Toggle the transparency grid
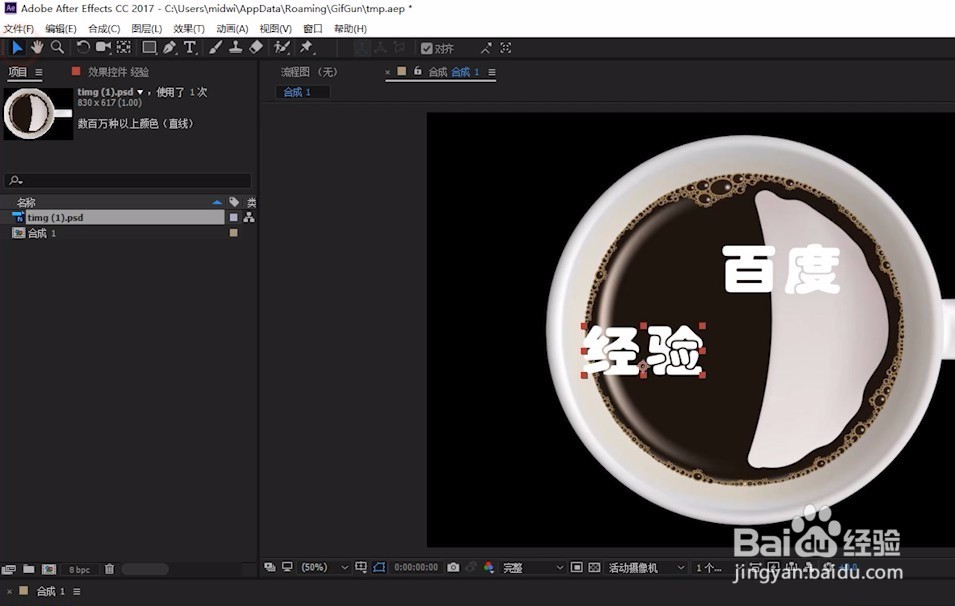This screenshot has width=955, height=606. [594, 567]
